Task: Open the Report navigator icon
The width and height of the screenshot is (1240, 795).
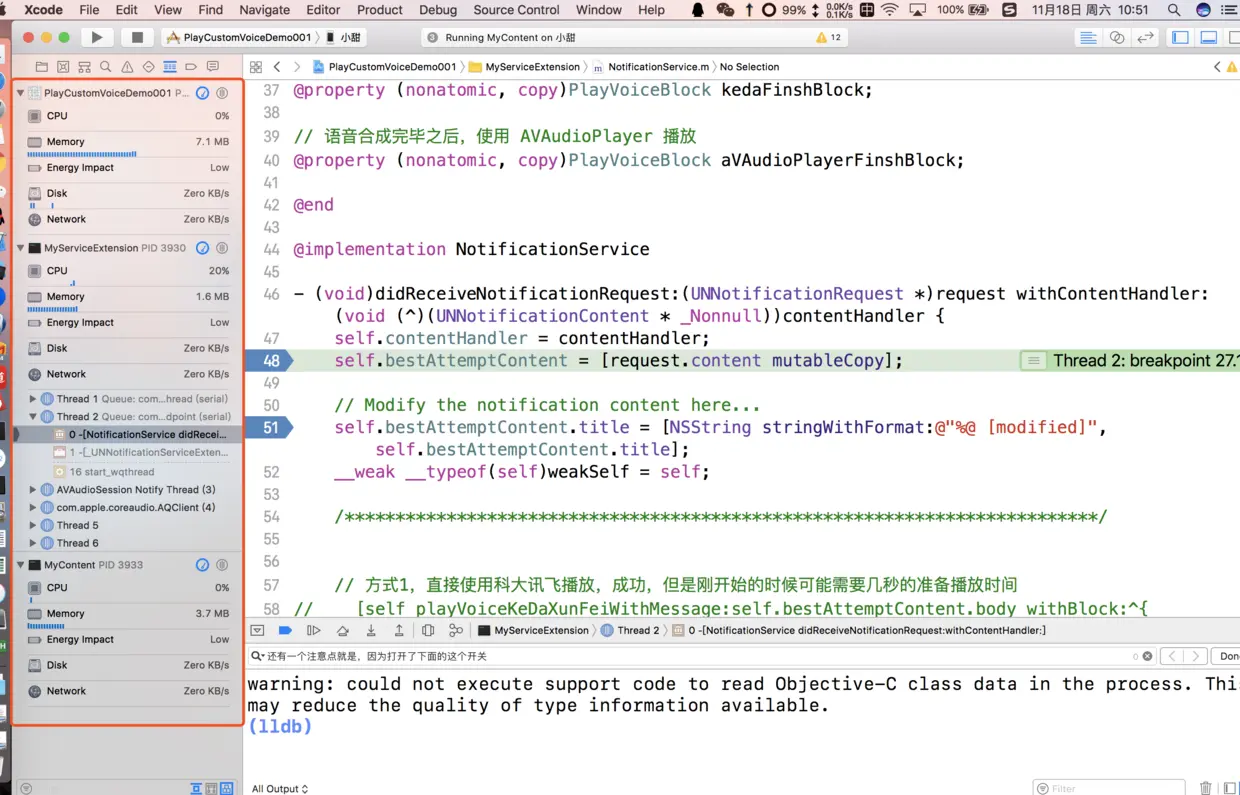Action: tap(213, 67)
